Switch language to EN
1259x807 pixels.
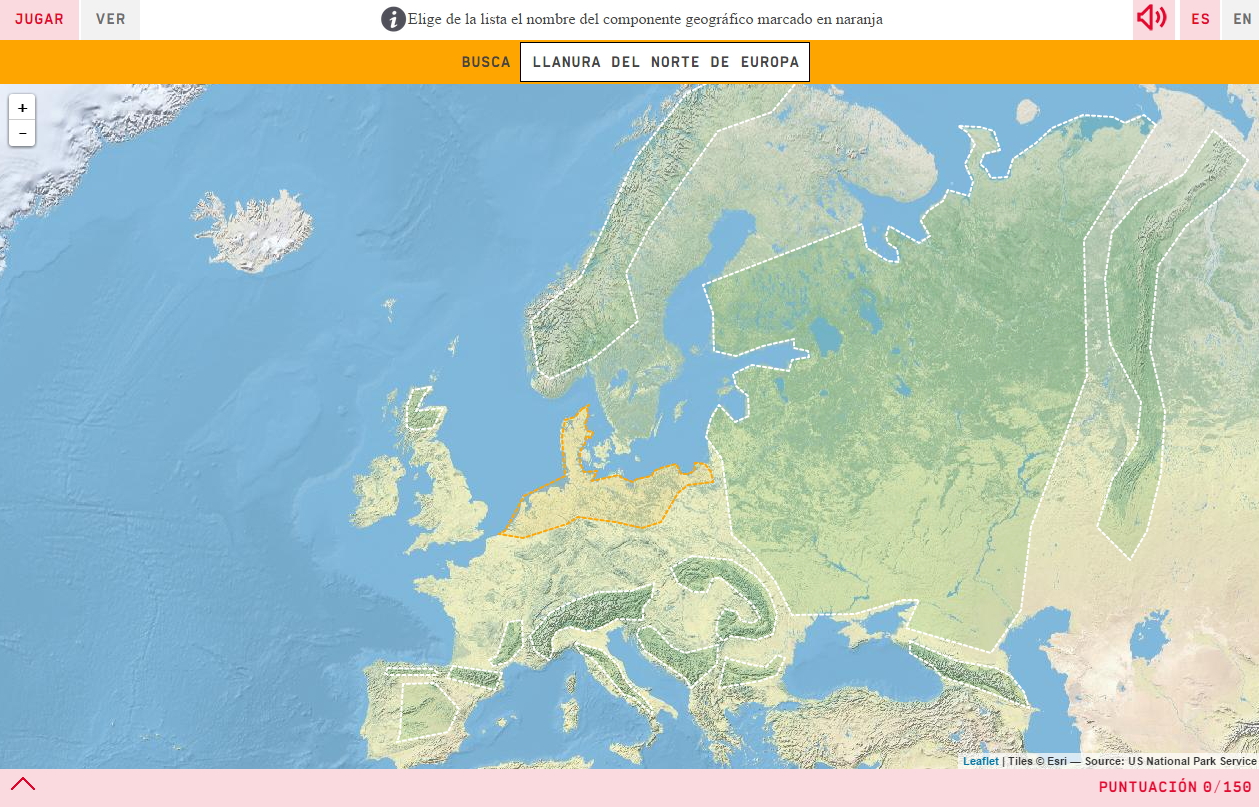(x=1241, y=19)
